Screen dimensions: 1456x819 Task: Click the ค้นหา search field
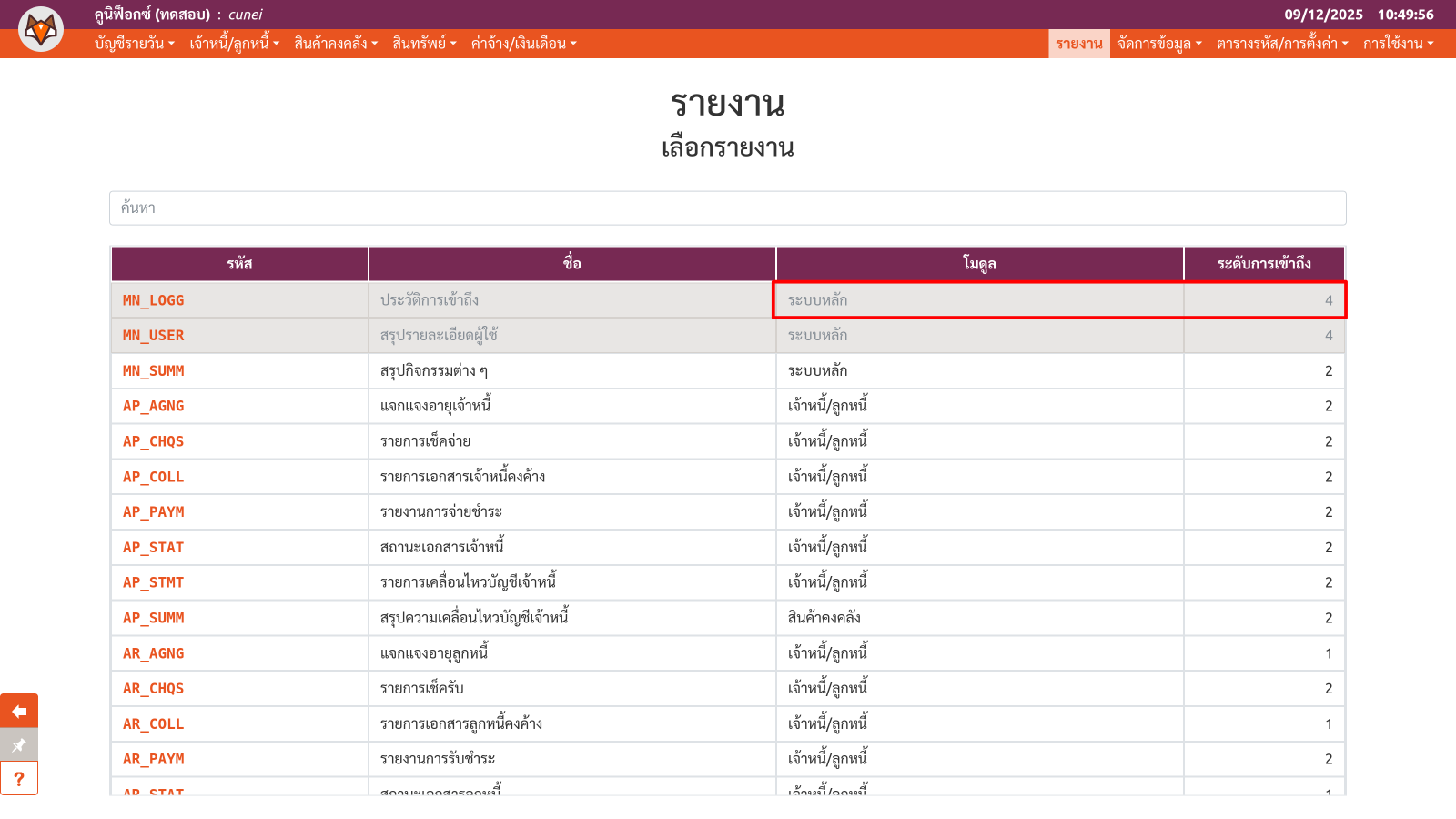(x=727, y=208)
